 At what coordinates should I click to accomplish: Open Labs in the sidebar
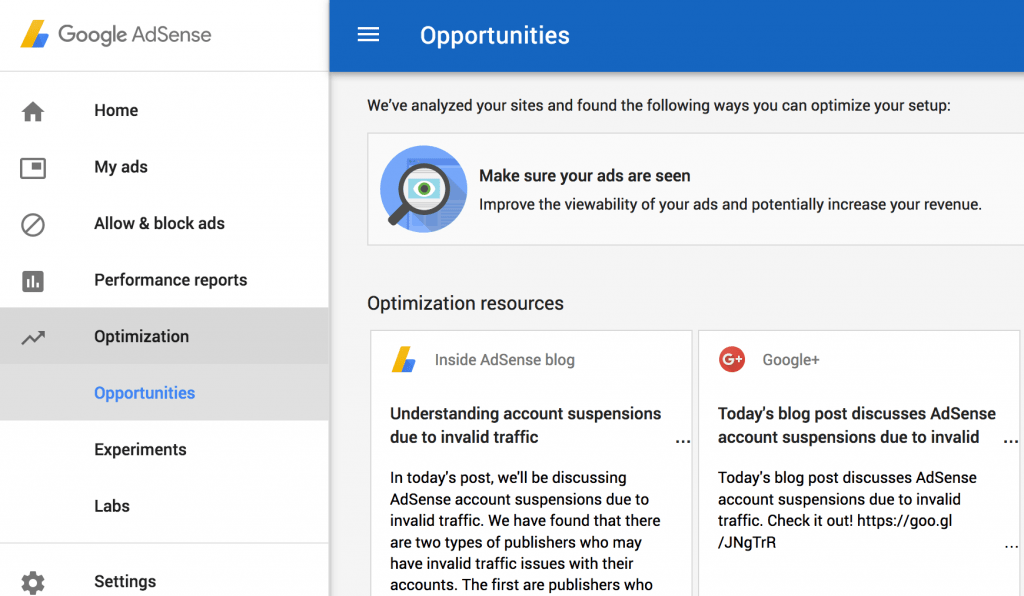coord(112,506)
